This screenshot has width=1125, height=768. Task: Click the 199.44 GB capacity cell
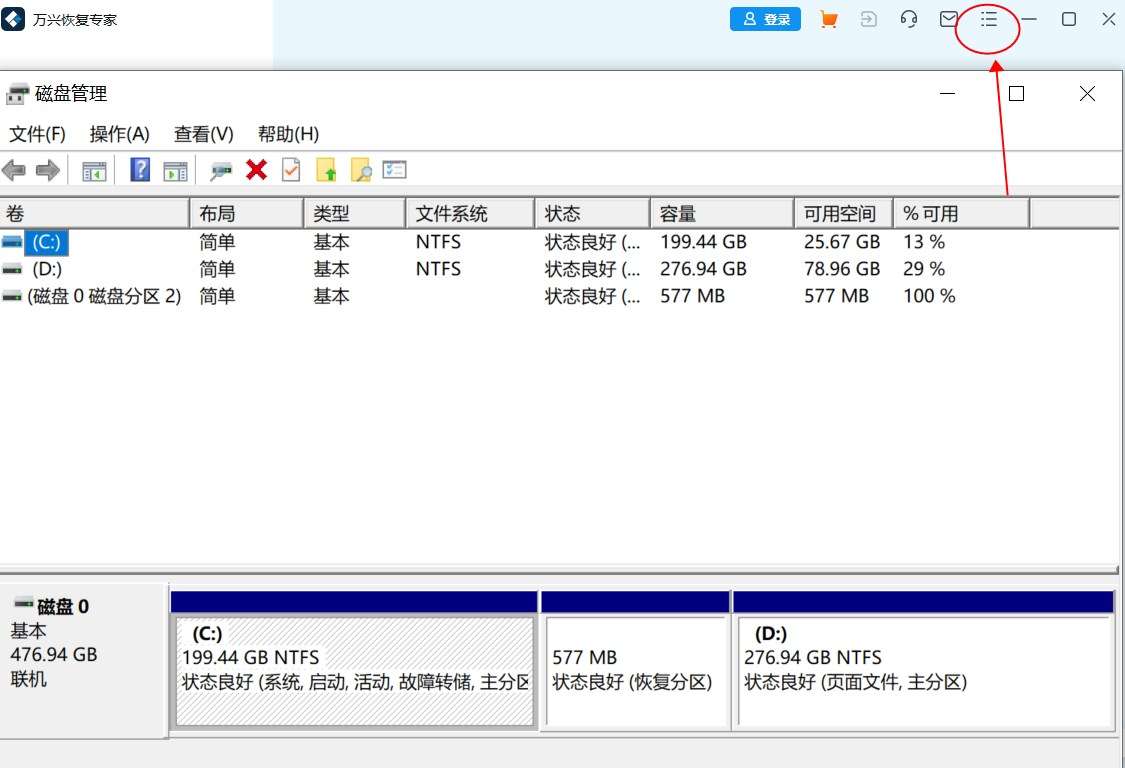(x=703, y=242)
